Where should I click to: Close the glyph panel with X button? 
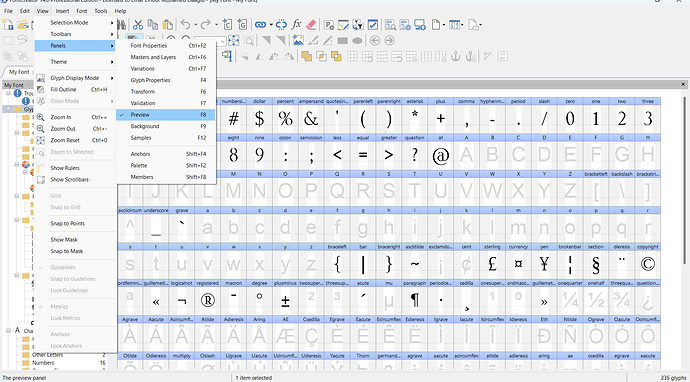(x=683, y=84)
